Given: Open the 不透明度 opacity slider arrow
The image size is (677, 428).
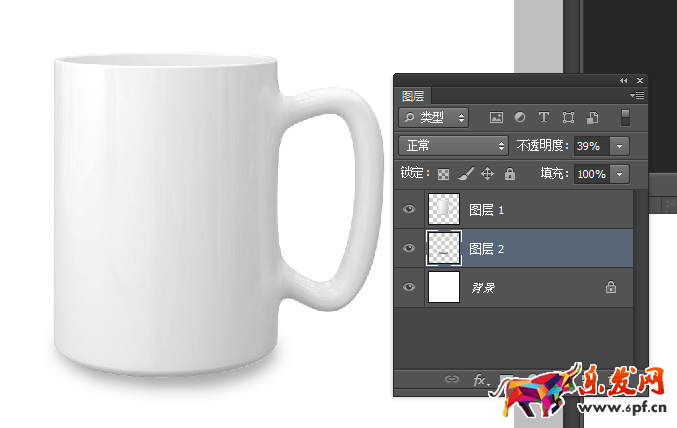Looking at the screenshot, I should 620,146.
